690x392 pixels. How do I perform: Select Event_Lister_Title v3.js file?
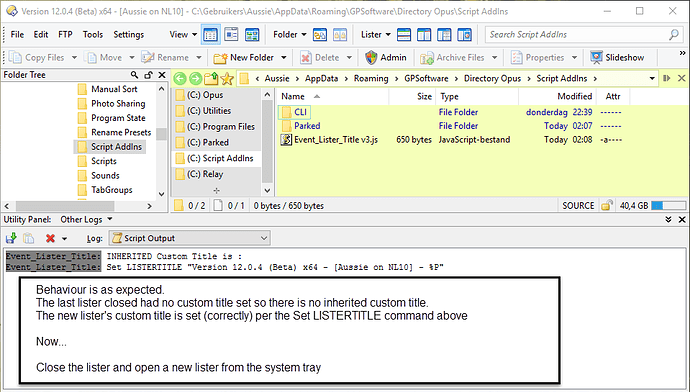point(330,140)
